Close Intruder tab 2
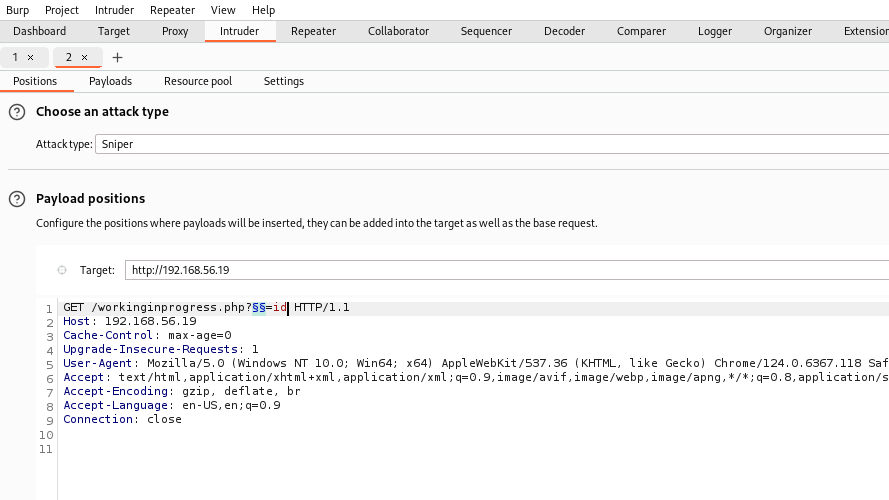Screen dimensions: 889x500 click(84, 57)
